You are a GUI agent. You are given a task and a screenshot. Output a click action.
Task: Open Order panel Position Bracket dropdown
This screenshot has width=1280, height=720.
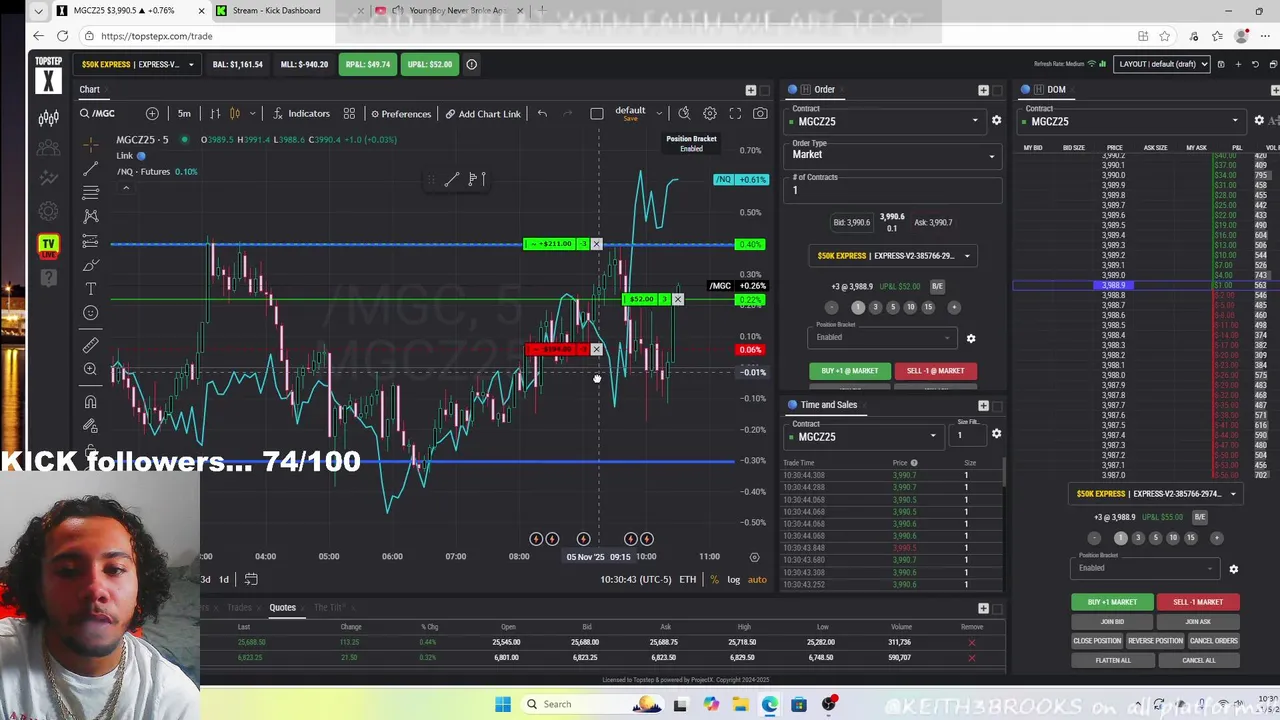coord(882,336)
